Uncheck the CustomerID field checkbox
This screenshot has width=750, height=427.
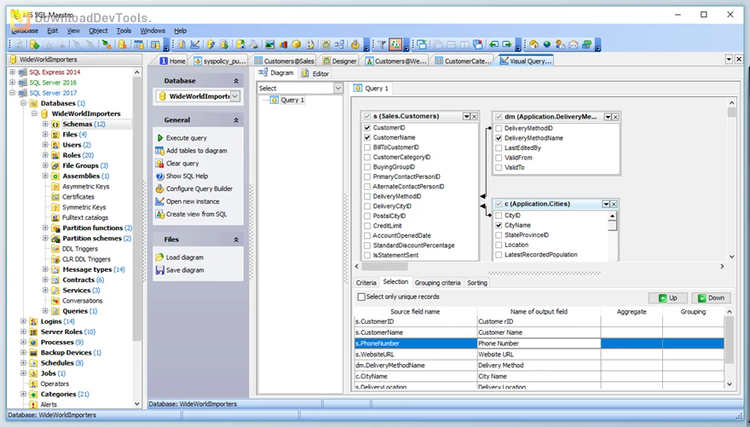367,128
